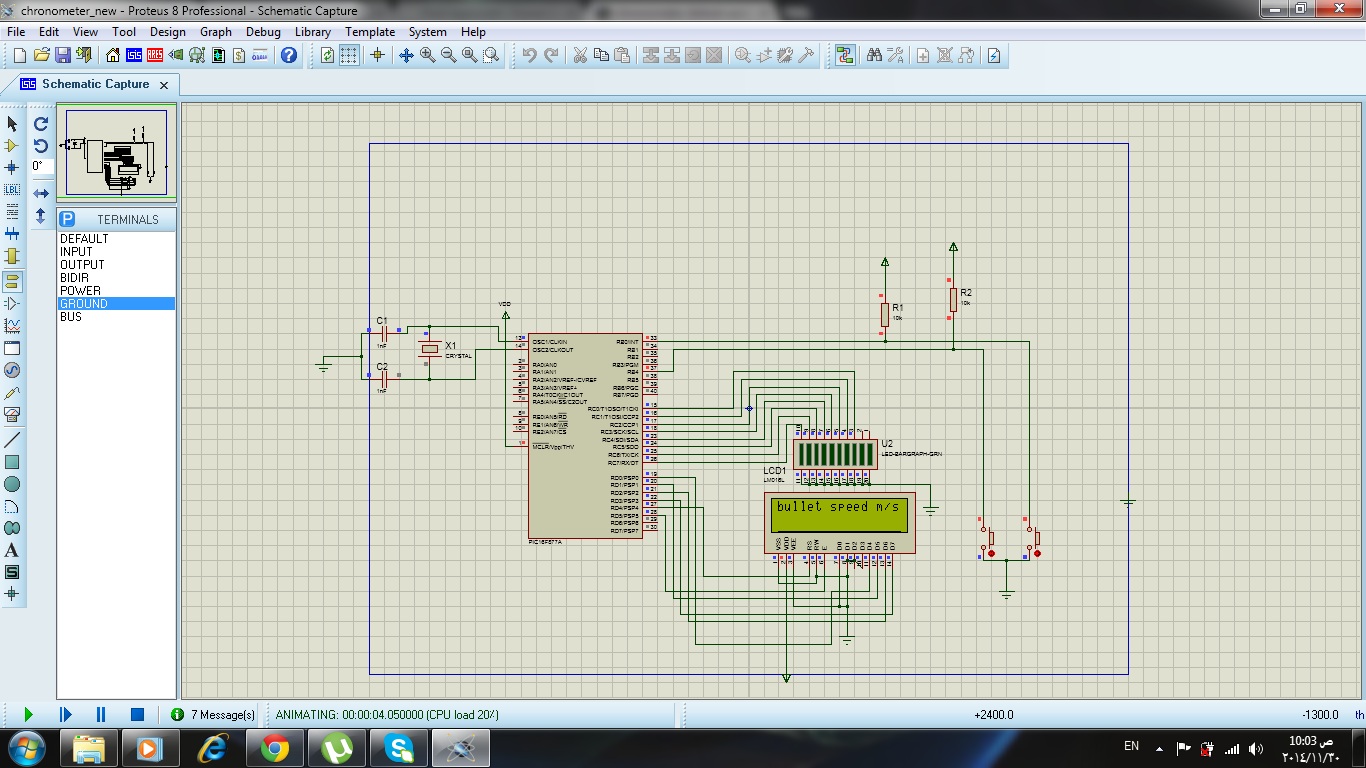
Task: Click the Search and Tag binoculars icon
Action: (x=874, y=56)
